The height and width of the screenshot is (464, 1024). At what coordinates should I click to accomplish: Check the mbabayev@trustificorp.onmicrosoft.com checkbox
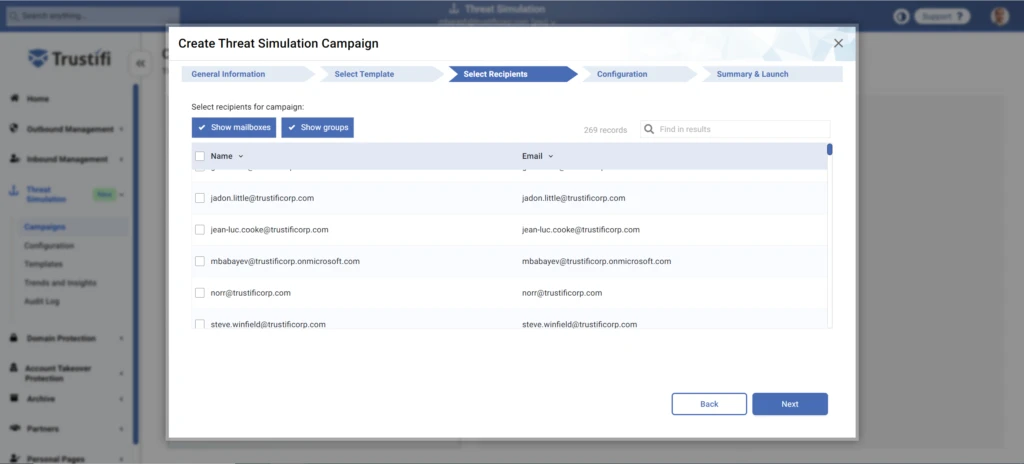point(200,261)
